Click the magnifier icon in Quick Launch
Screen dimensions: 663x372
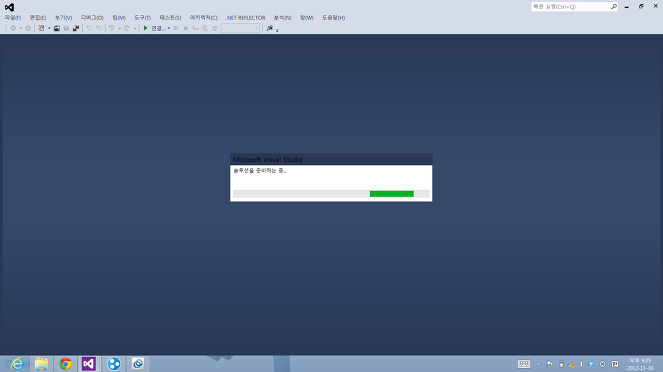pos(614,6)
